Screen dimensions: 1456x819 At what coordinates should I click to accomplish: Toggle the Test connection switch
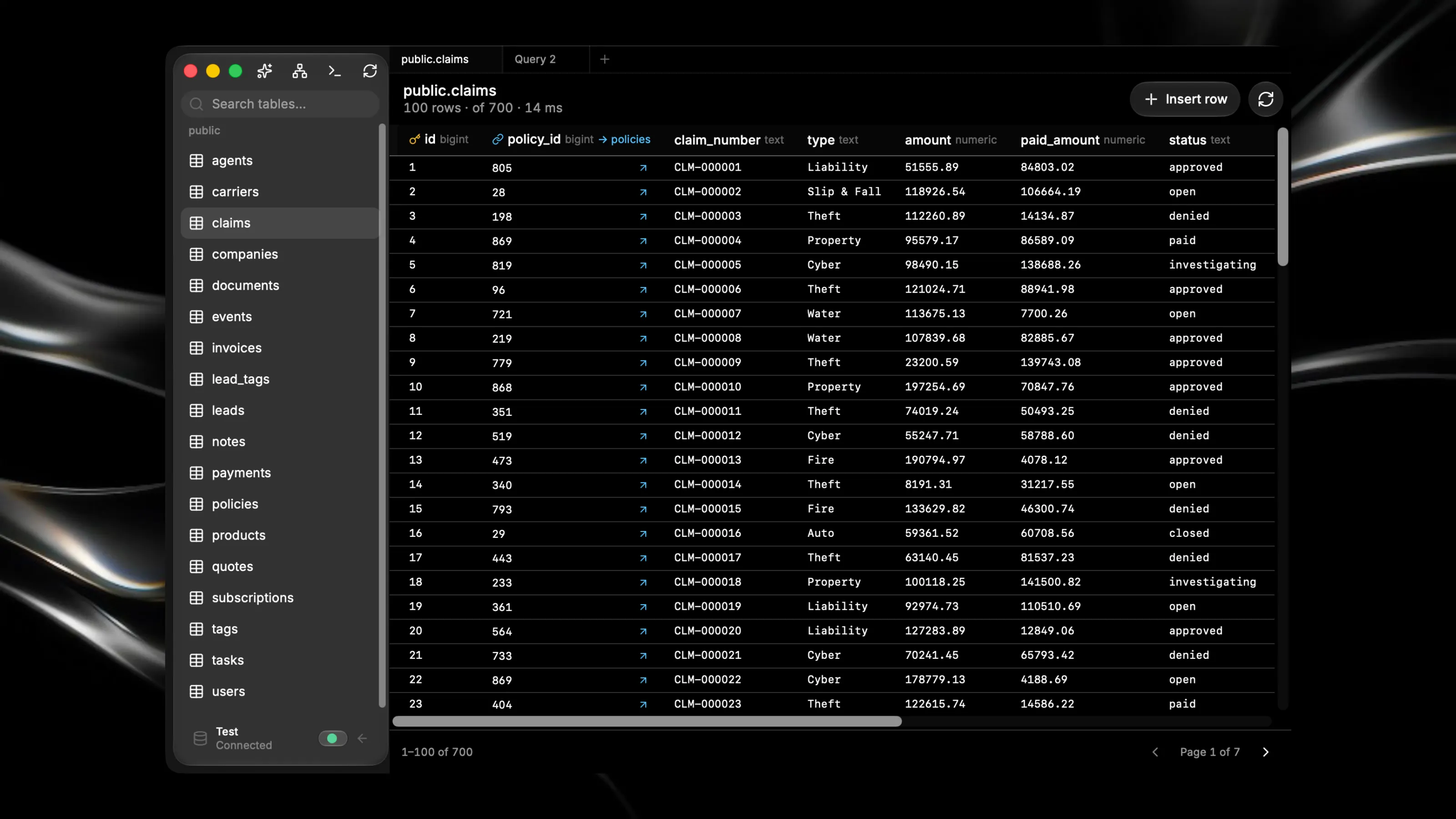(333, 739)
